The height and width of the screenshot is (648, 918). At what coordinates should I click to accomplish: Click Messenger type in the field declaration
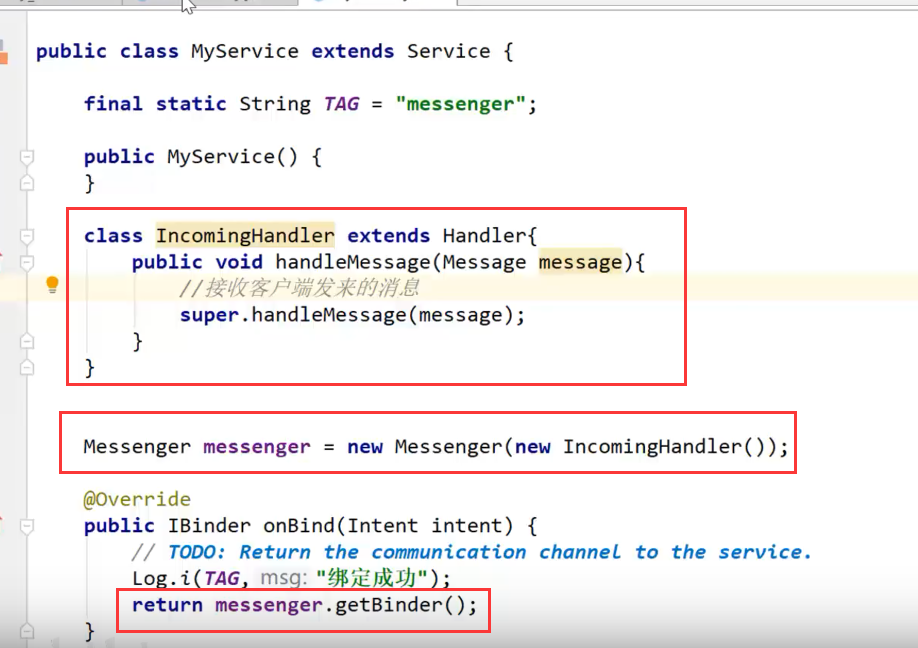(137, 447)
